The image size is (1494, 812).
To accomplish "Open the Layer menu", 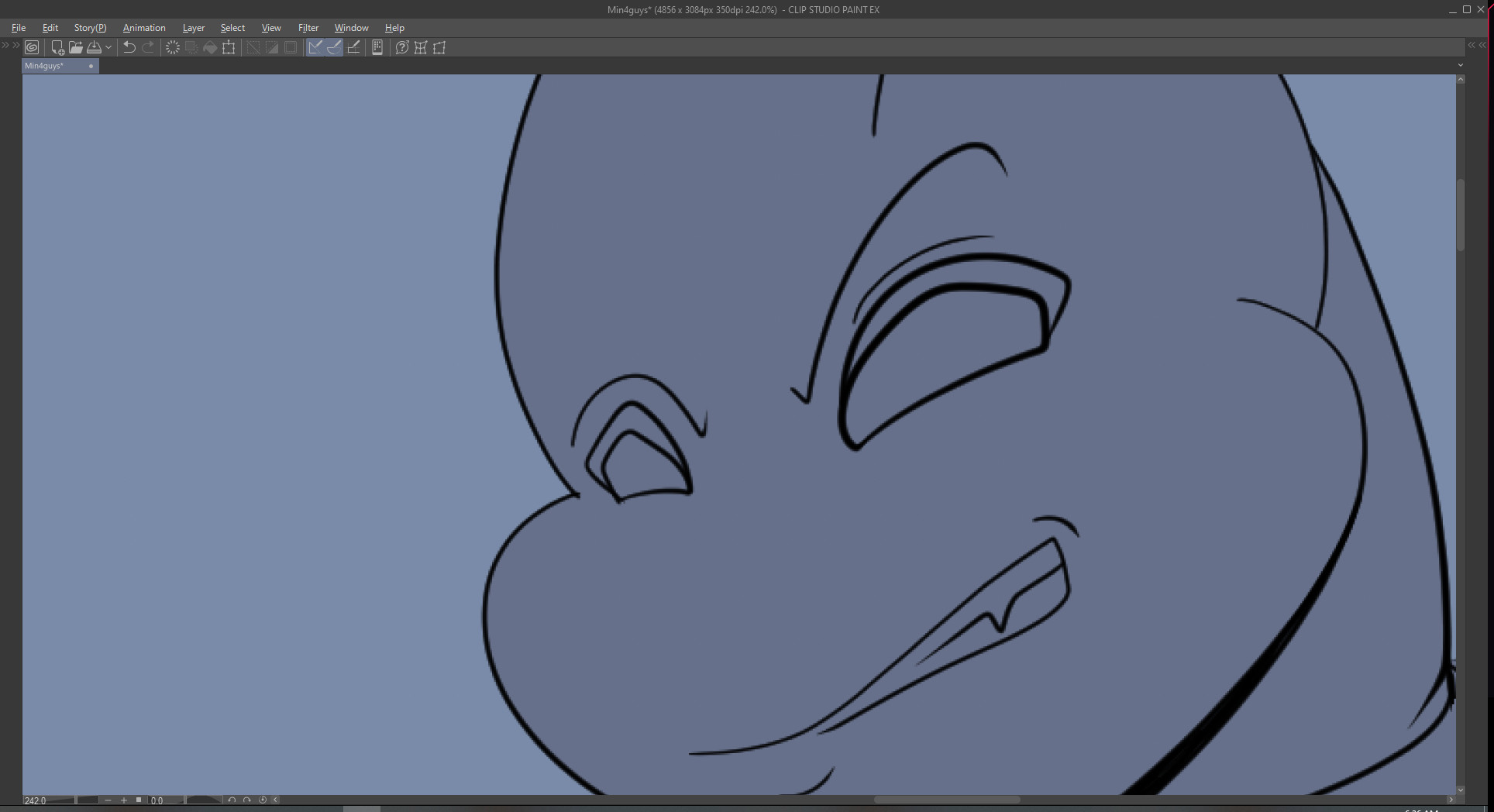I will (x=194, y=27).
